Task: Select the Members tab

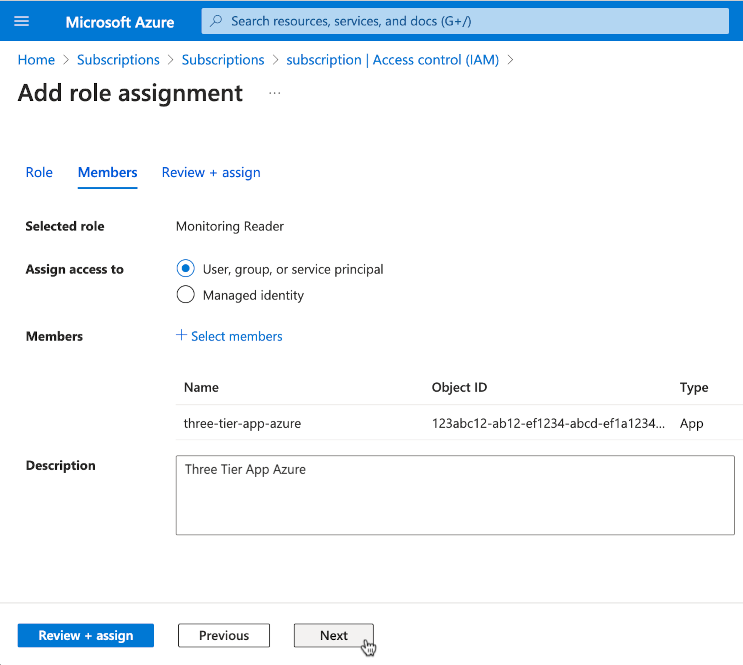Action: pos(107,172)
